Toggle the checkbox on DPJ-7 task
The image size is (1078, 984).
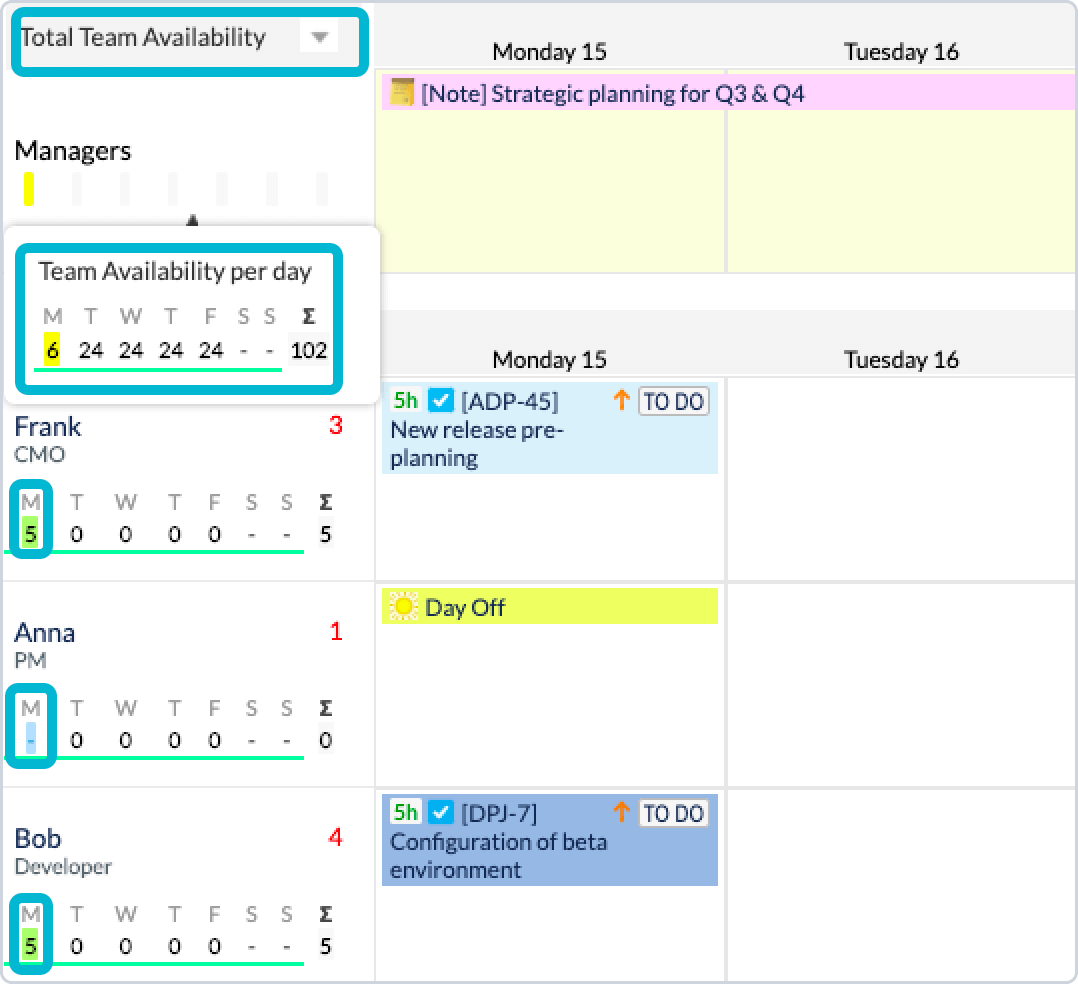tap(441, 813)
